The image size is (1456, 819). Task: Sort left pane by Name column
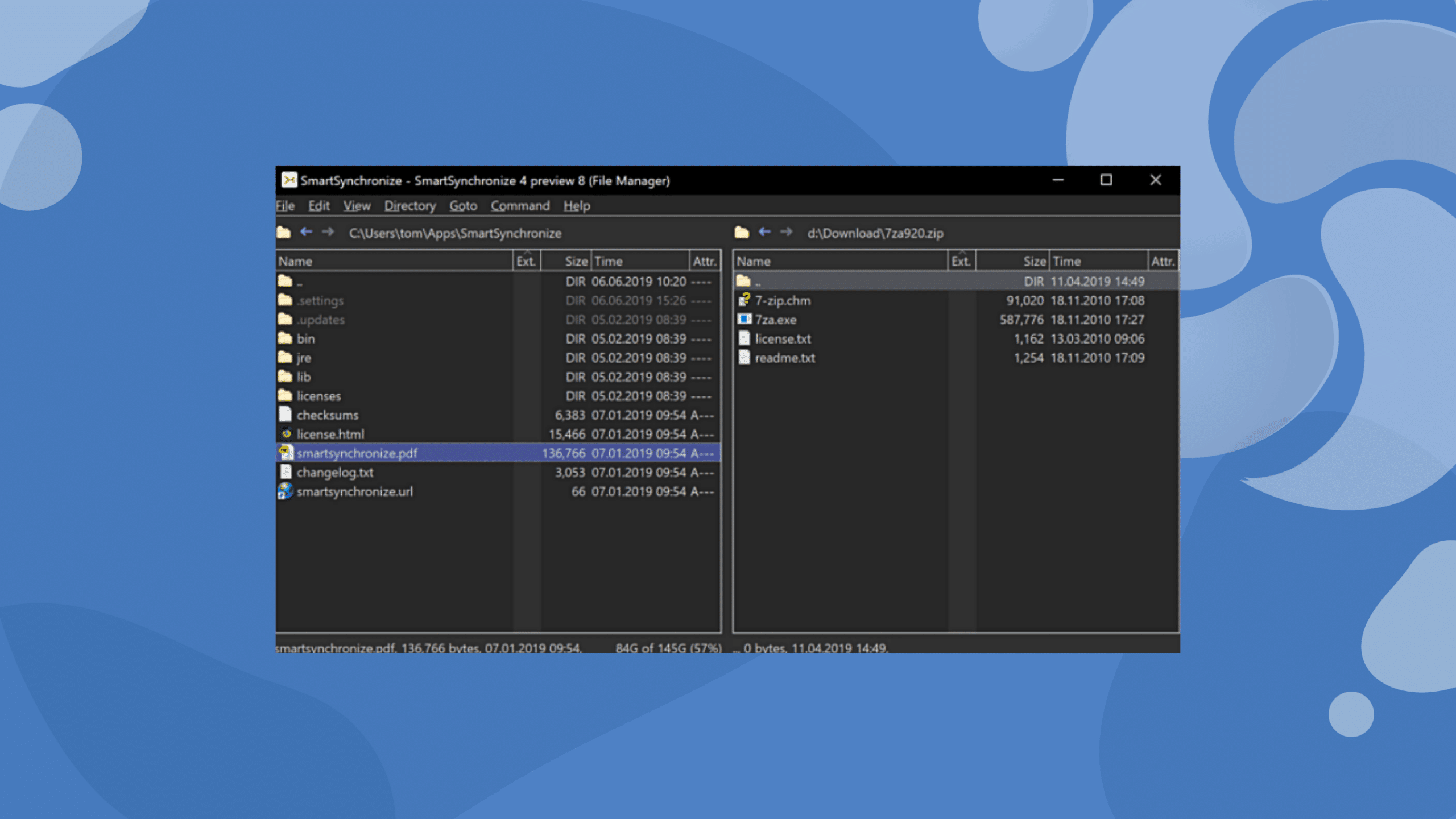(x=394, y=261)
